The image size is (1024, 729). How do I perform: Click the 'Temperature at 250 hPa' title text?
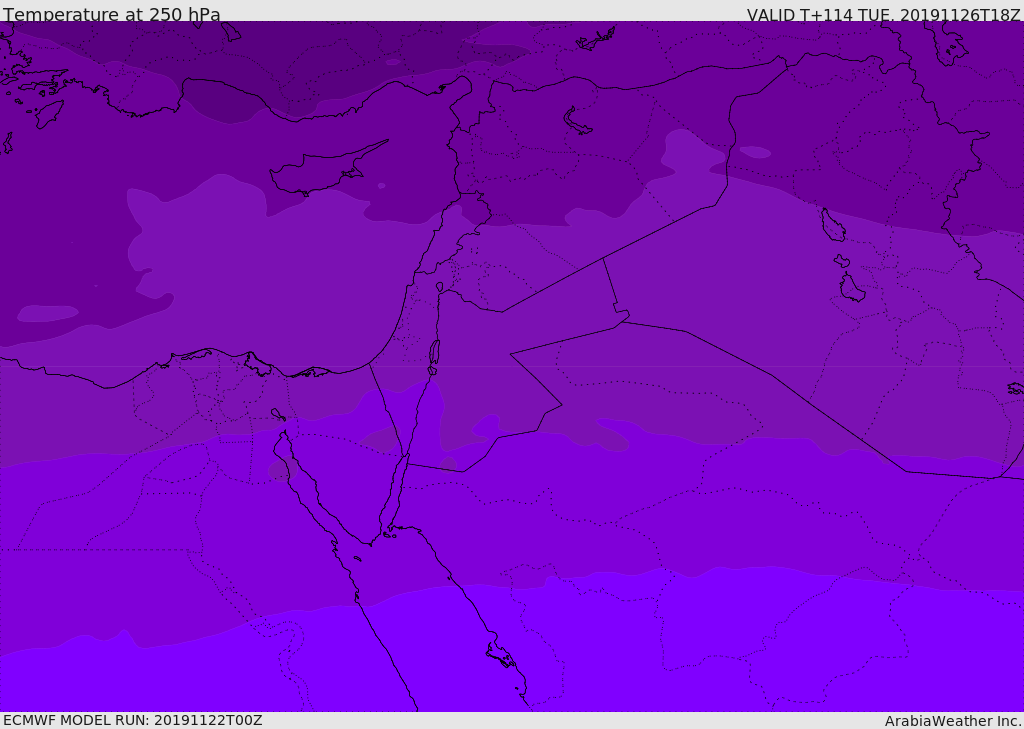point(112,14)
